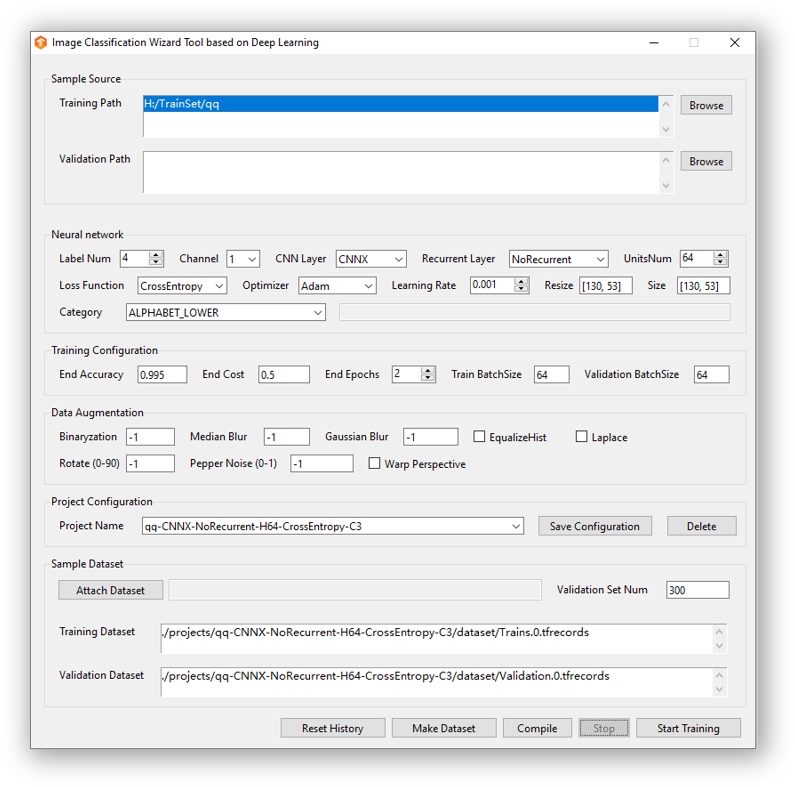Decrease the End Epochs value
Image resolution: width=795 pixels, height=787 pixels.
428,378
